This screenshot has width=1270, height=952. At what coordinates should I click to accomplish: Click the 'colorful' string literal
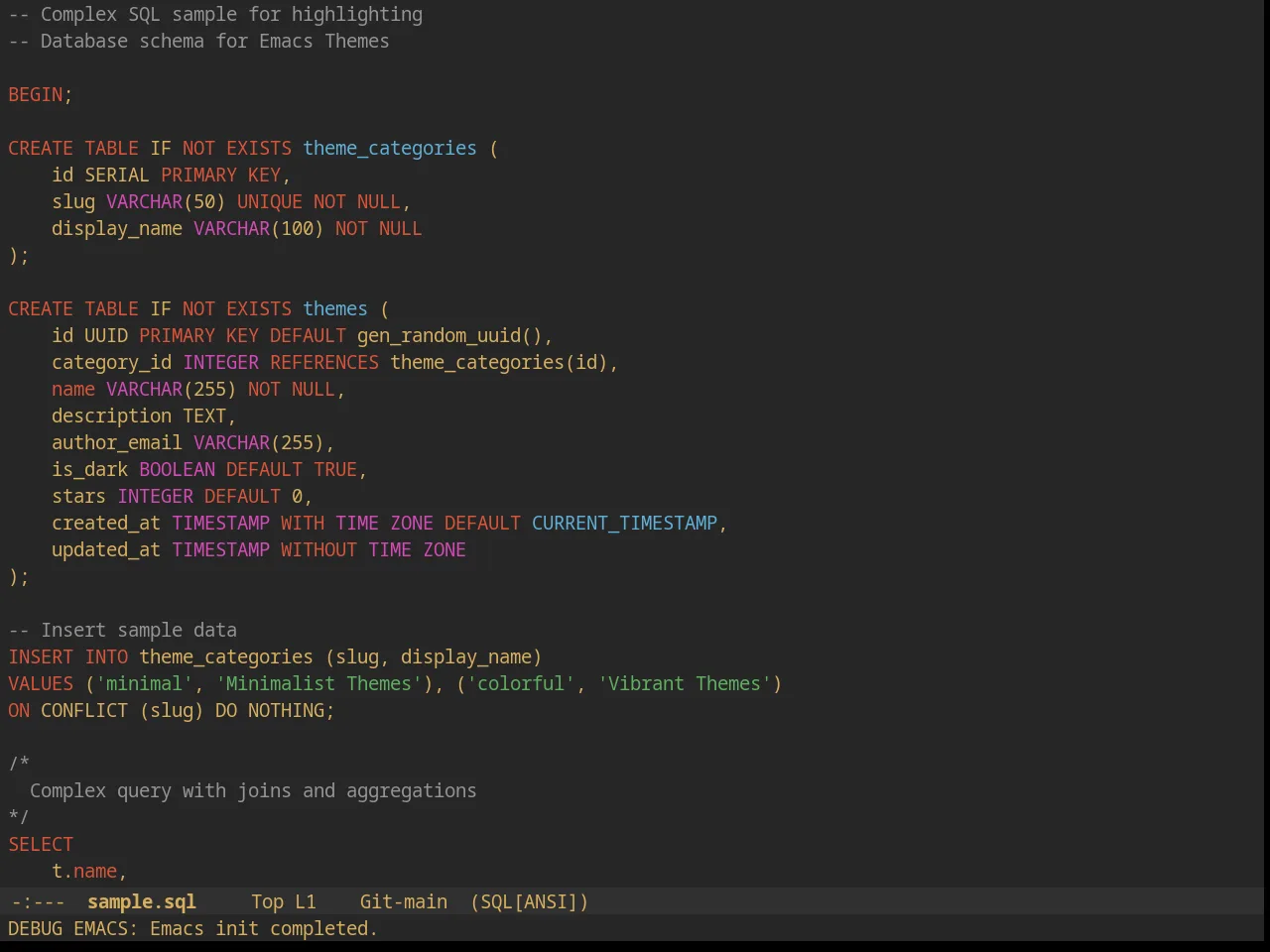[521, 683]
